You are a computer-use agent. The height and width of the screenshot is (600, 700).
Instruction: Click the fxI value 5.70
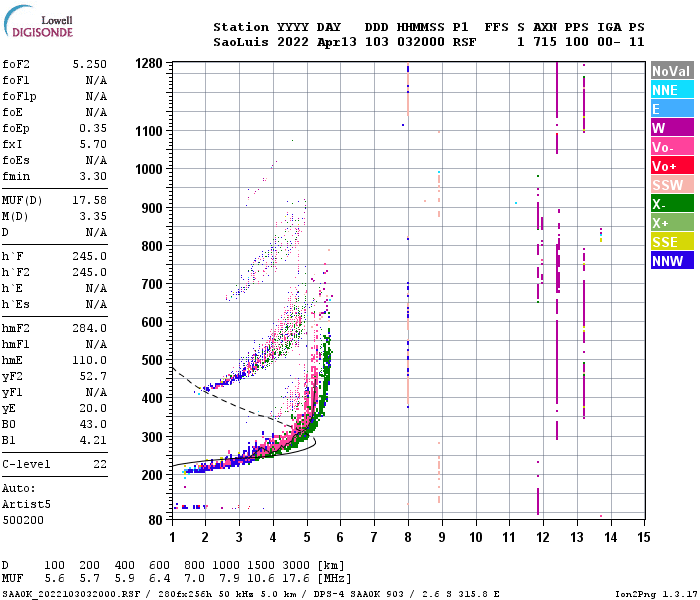(93, 145)
